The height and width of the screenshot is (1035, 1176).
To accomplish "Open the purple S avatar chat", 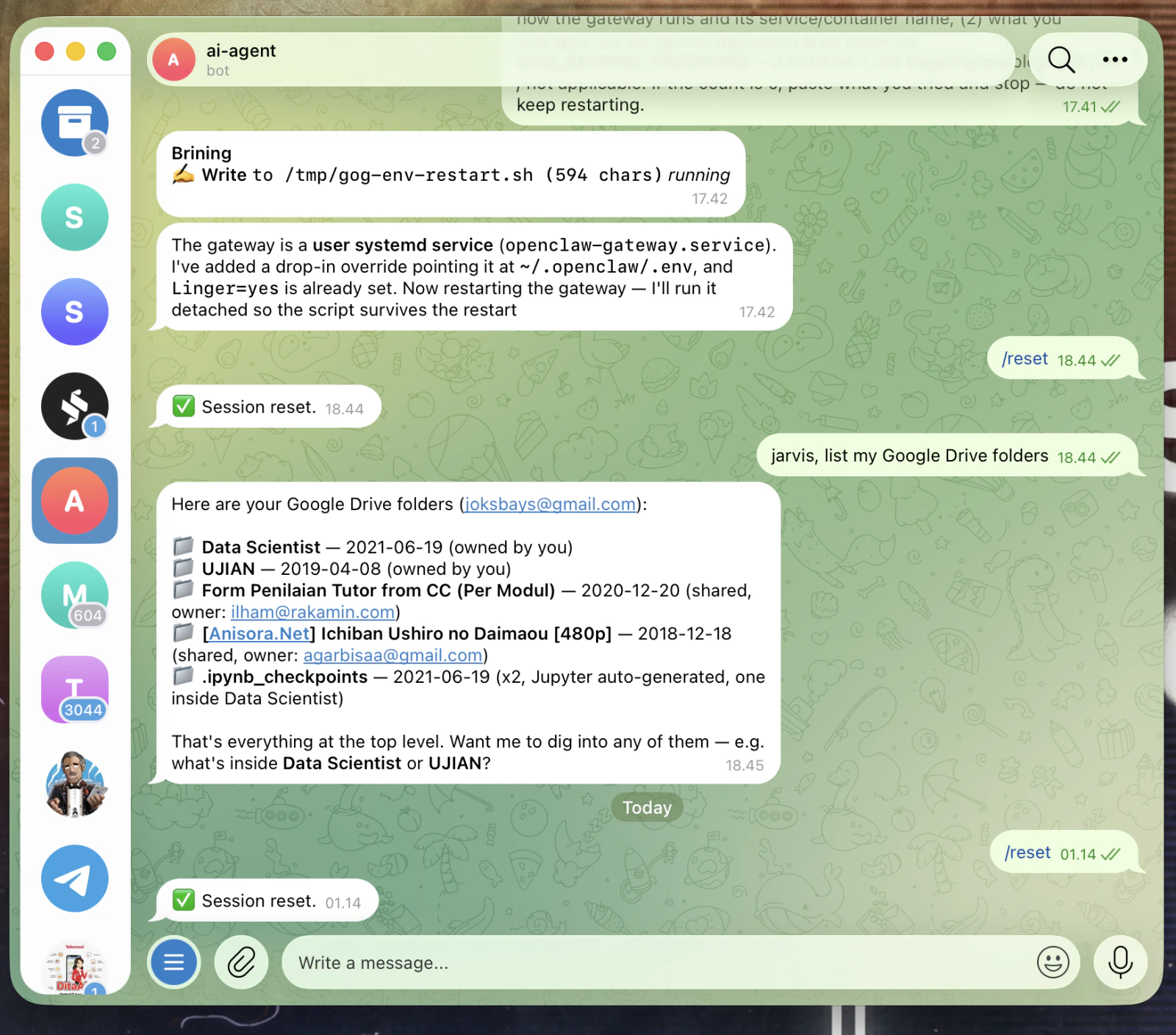I will [x=74, y=312].
